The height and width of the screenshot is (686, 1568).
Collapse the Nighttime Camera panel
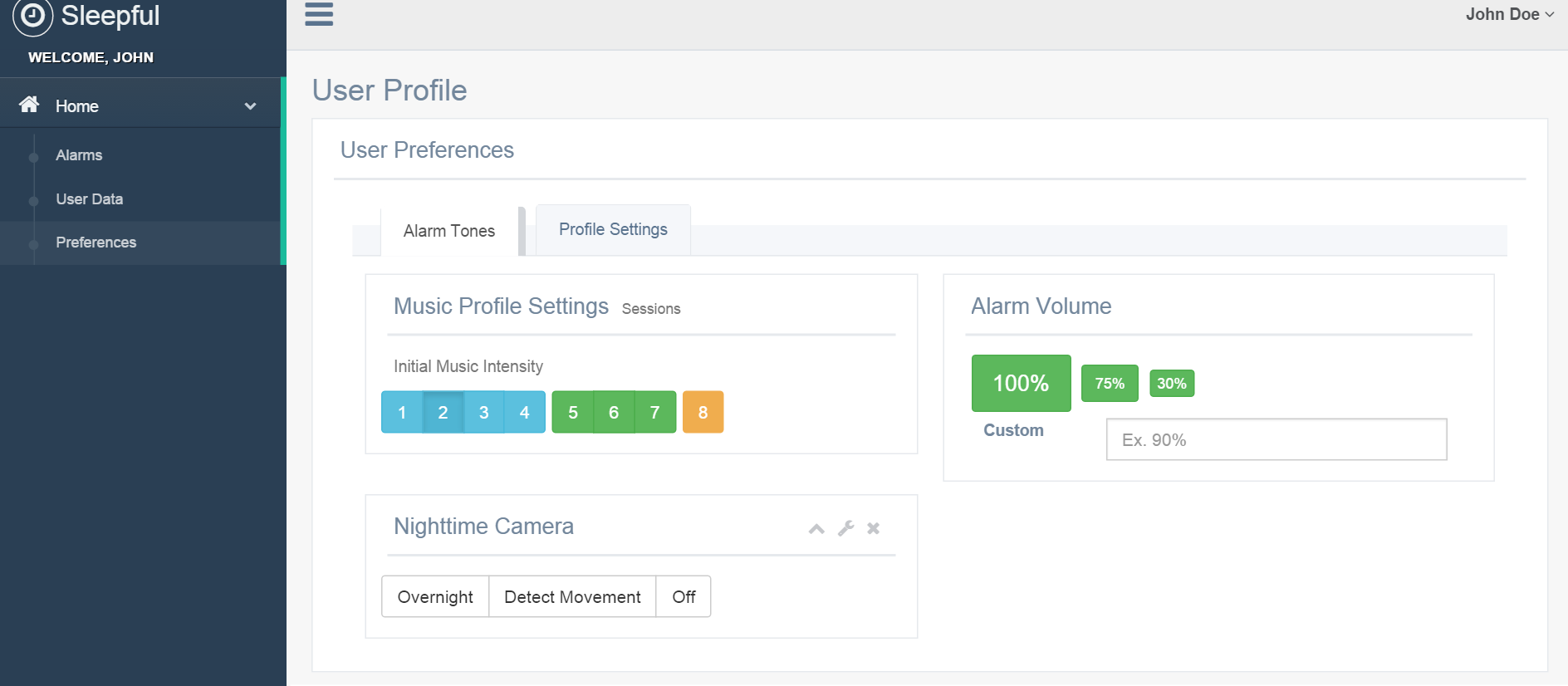[816, 528]
